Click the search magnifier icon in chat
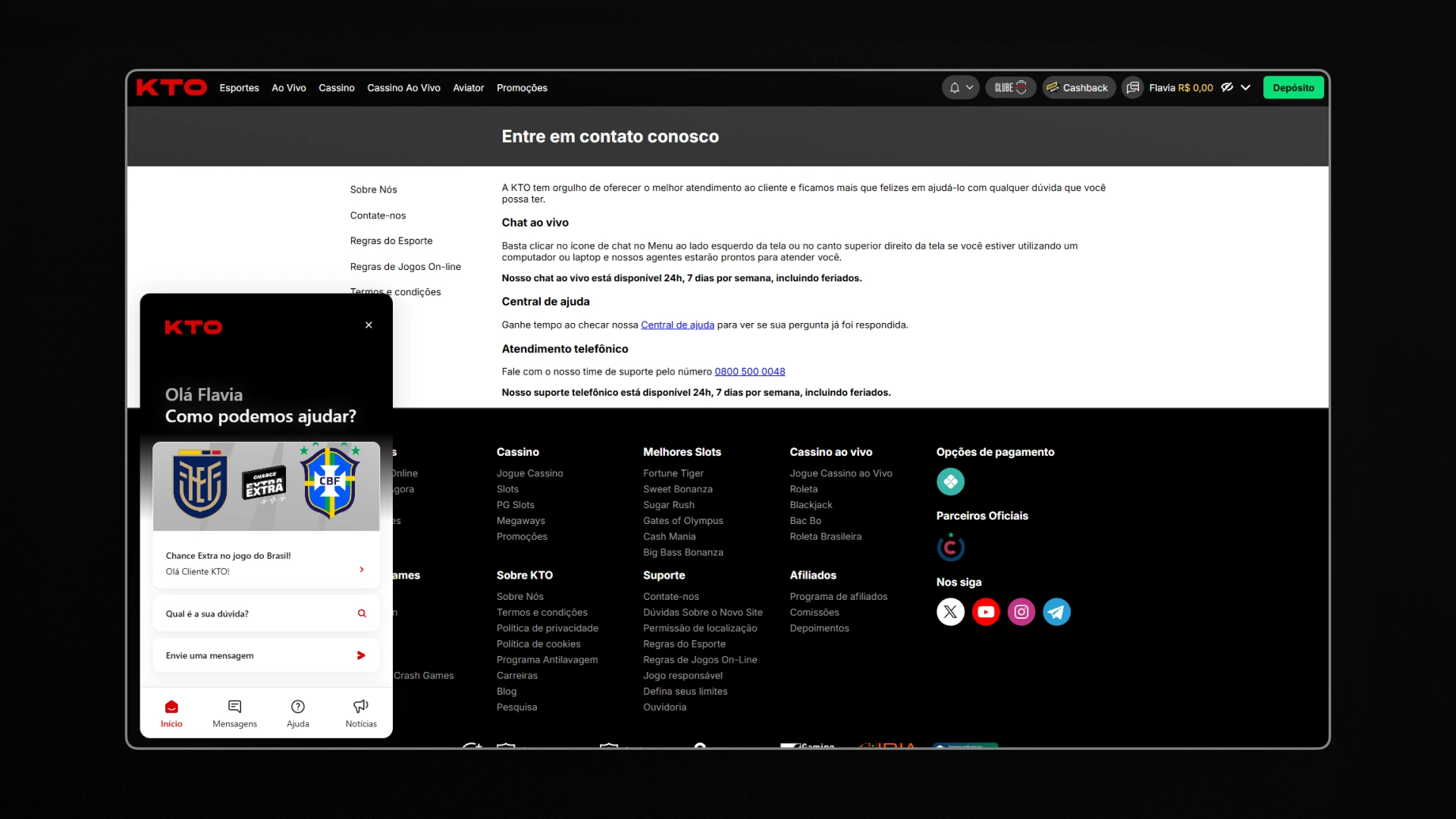This screenshot has width=1456, height=819. [x=362, y=613]
